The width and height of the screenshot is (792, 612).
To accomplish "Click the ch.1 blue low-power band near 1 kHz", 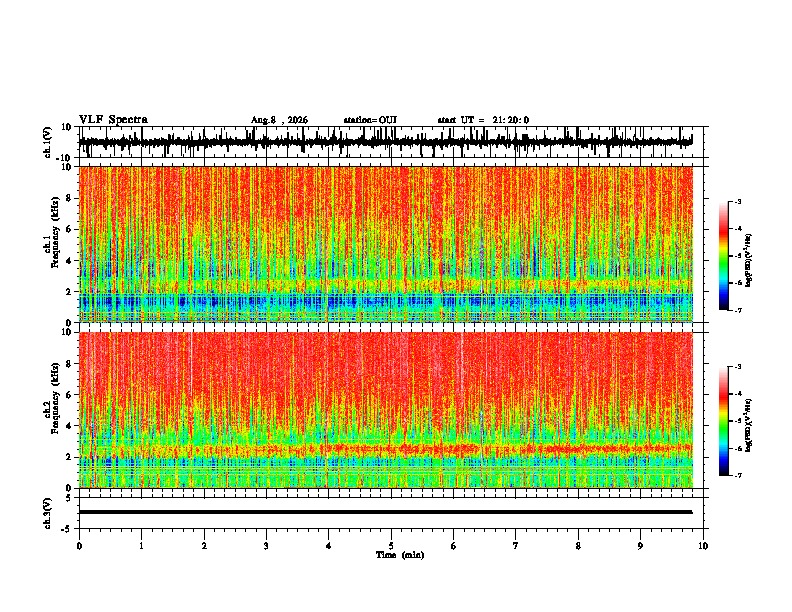I will point(385,303).
